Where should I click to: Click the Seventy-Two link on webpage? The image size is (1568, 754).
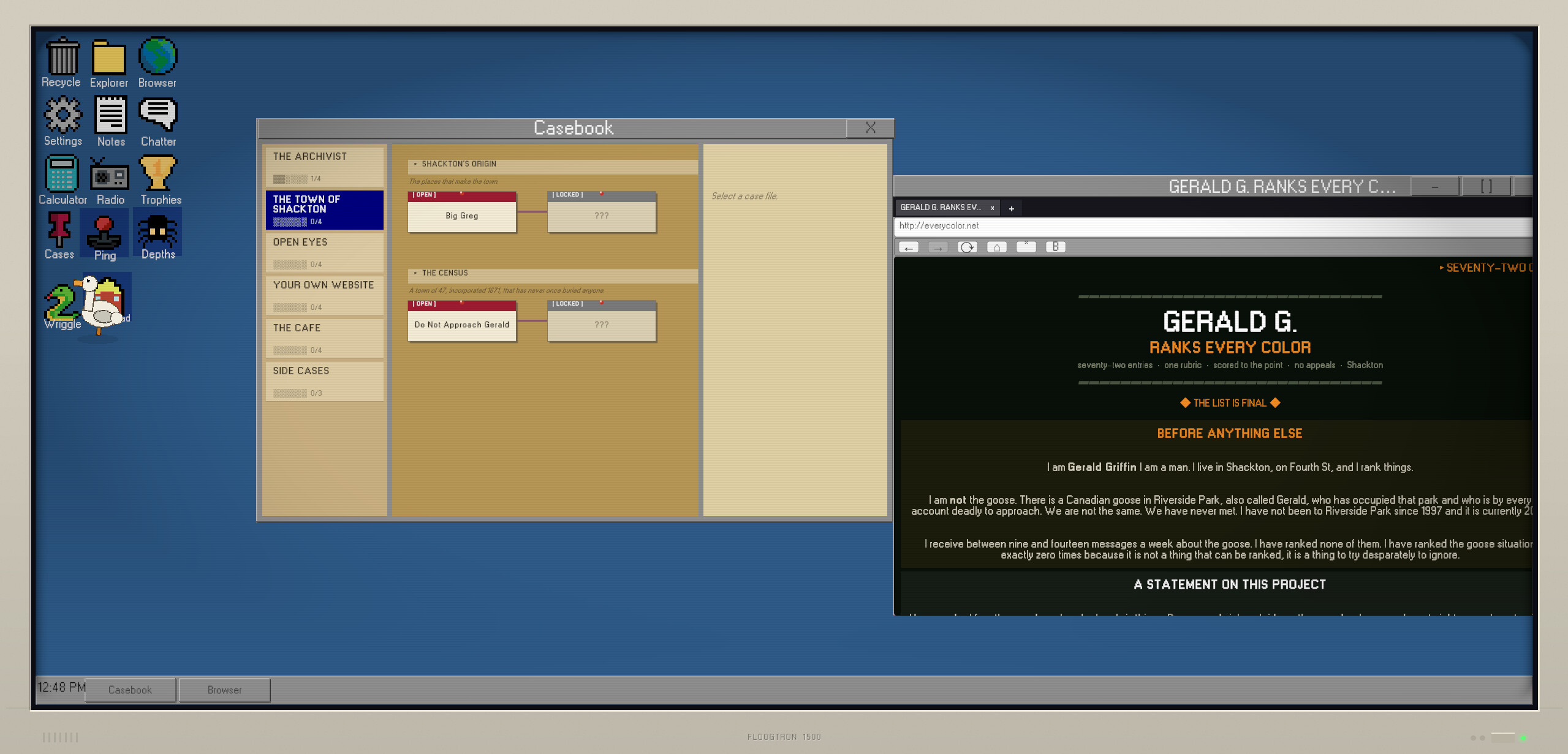point(1485,268)
